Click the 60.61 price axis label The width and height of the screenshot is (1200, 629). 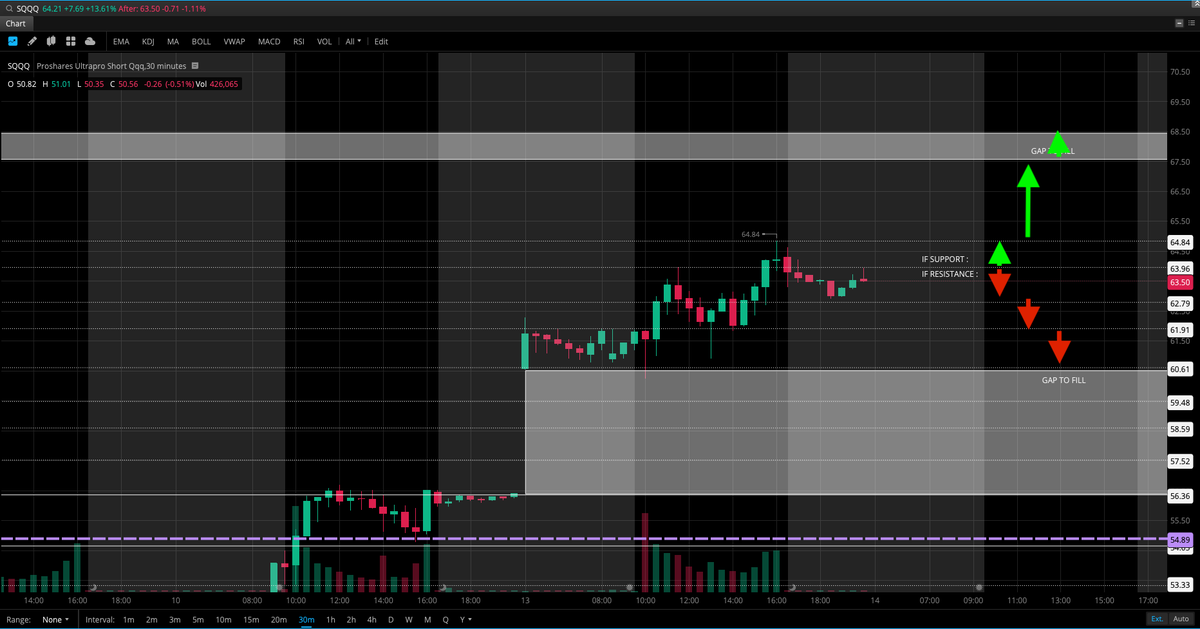(1179, 369)
